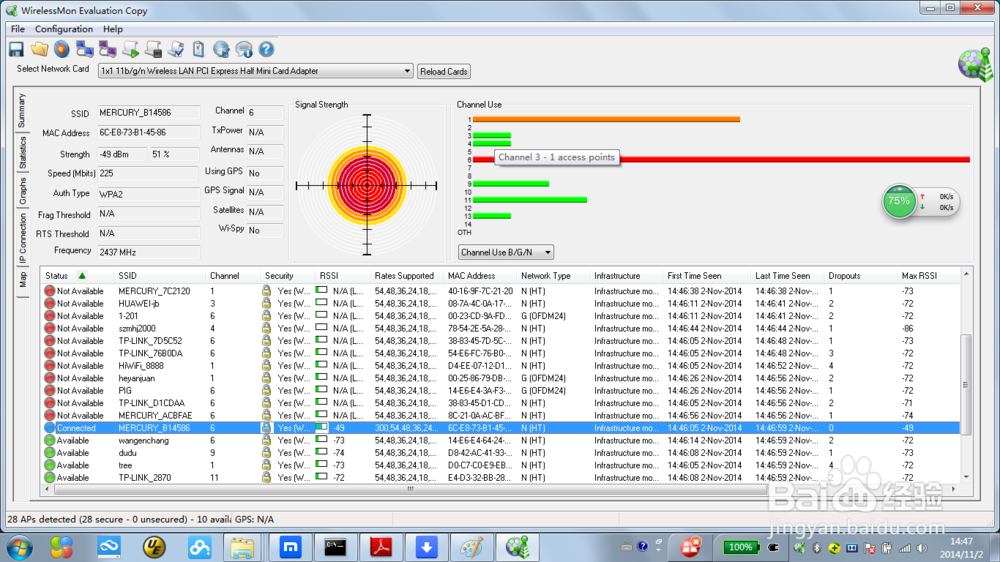1000x562 pixels.
Task: Expand the Select Network Card dropdown
Action: click(x=407, y=71)
